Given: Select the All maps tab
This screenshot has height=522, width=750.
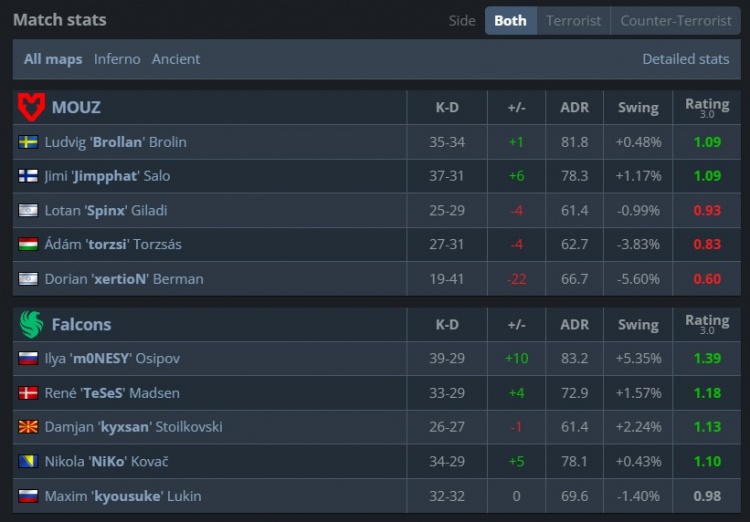Looking at the screenshot, I should point(54,59).
